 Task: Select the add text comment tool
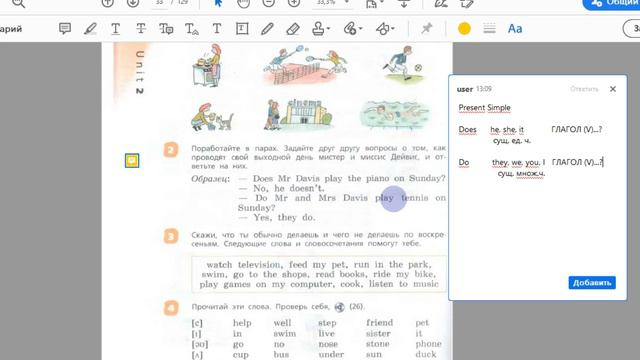coord(217,29)
